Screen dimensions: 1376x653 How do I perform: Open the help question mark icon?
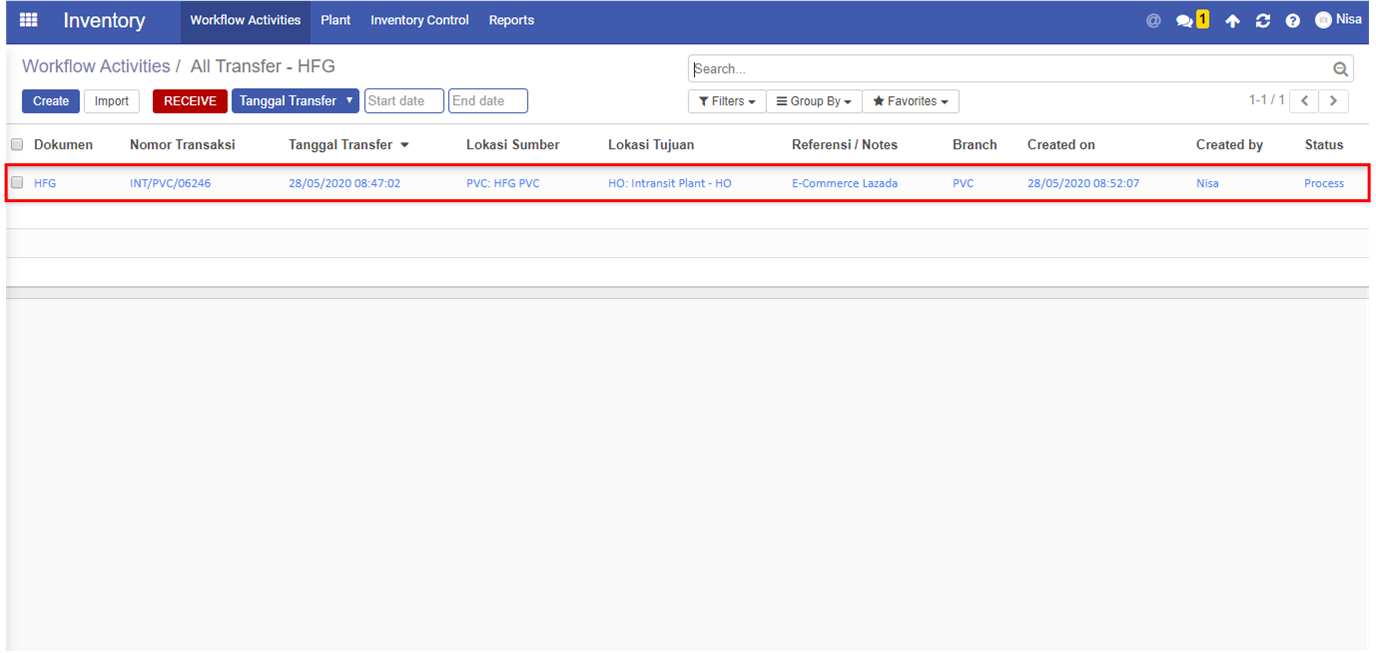pos(1293,21)
